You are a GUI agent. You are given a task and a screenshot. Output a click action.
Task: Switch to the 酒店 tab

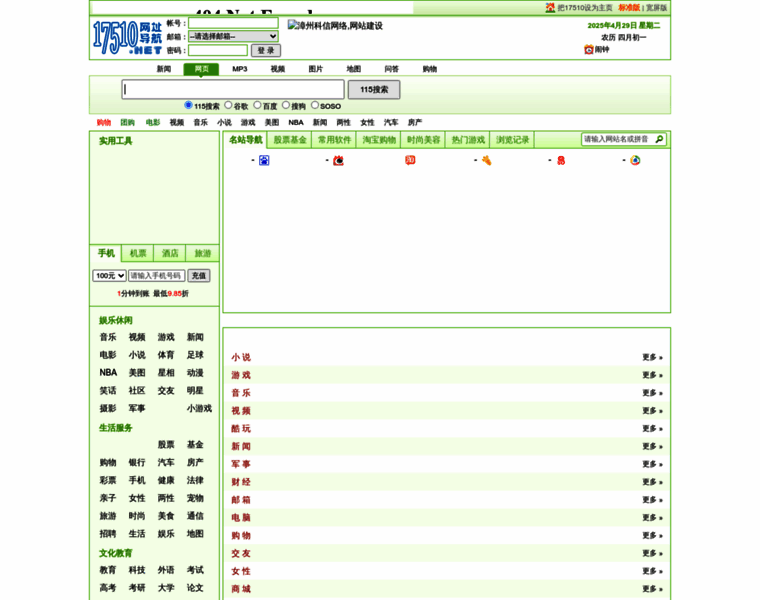(170, 253)
